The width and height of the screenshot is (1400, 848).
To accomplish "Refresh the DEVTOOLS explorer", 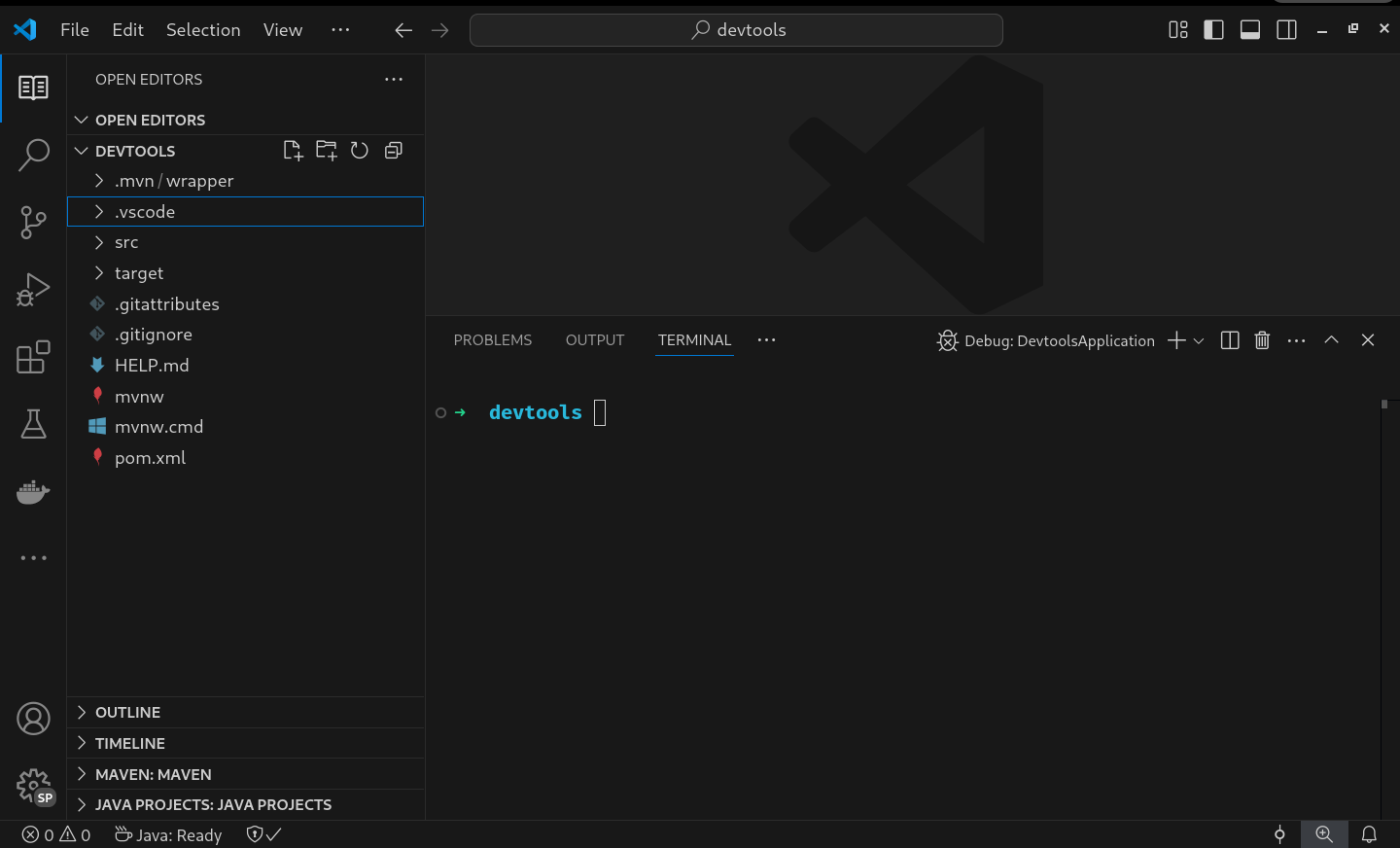I will click(360, 151).
